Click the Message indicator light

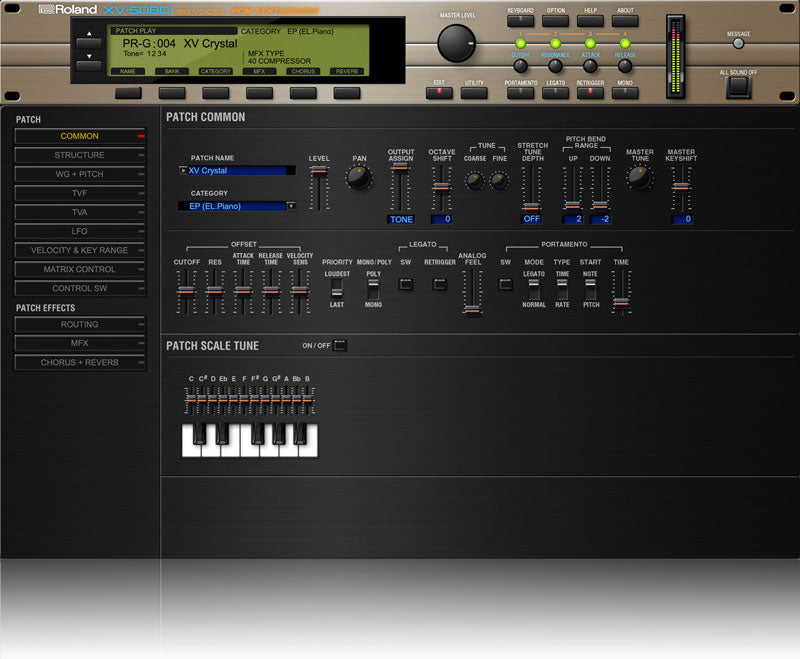(738, 43)
